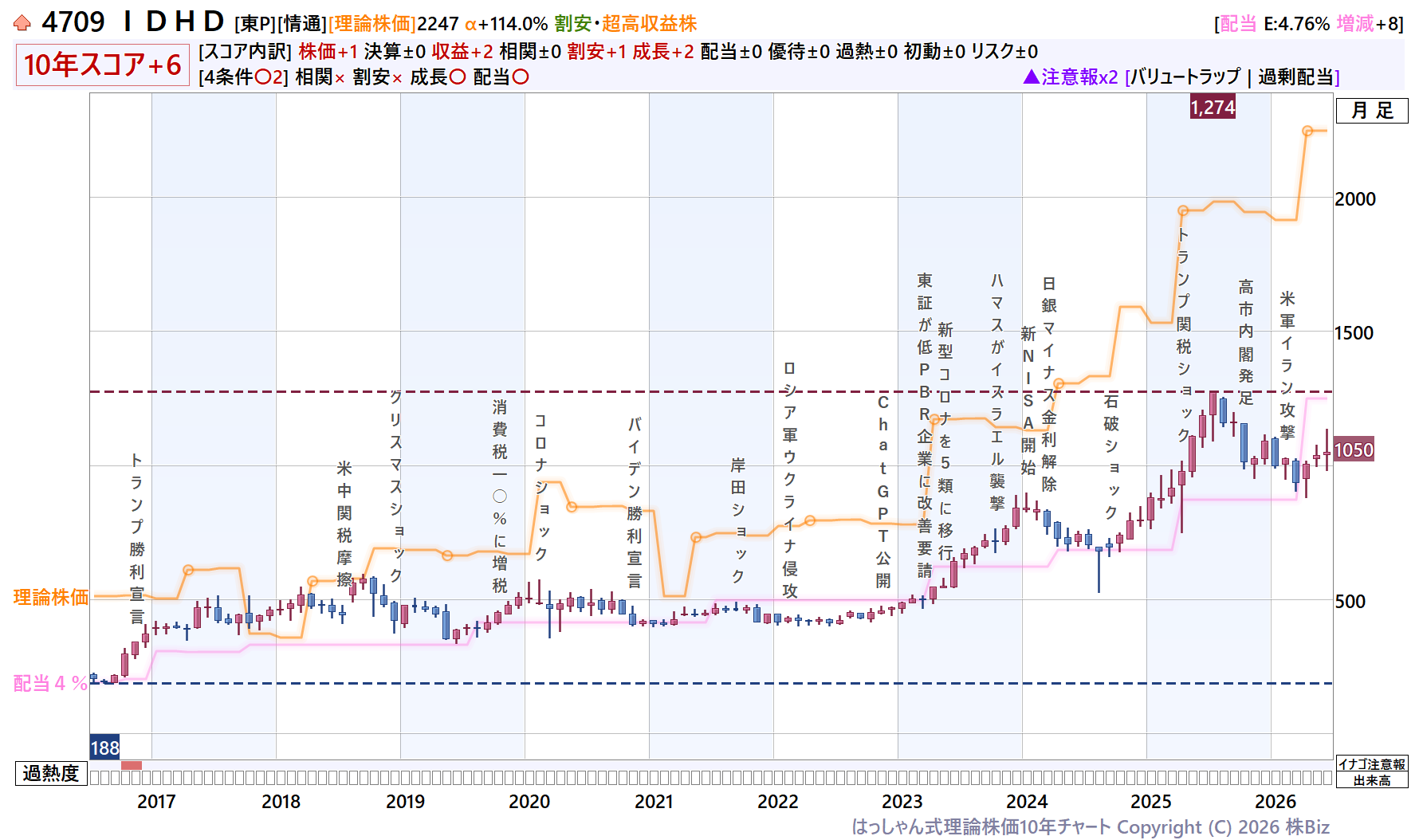Click the 1050 current price tag
The width and height of the screenshot is (1419, 840).
(1354, 450)
